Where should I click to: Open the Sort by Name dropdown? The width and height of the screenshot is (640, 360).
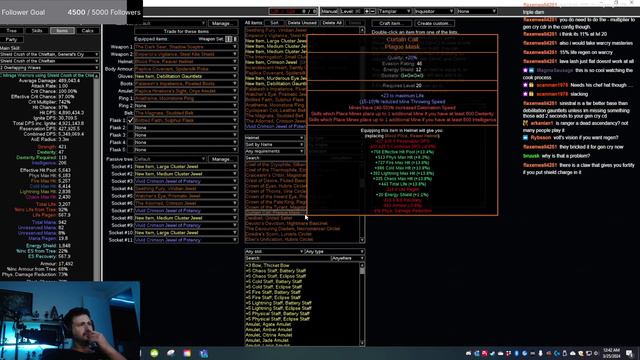coord(274,144)
